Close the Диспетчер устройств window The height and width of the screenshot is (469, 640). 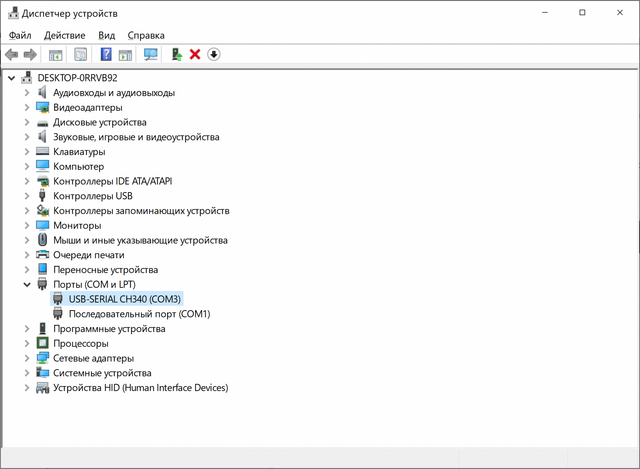[x=620, y=13]
